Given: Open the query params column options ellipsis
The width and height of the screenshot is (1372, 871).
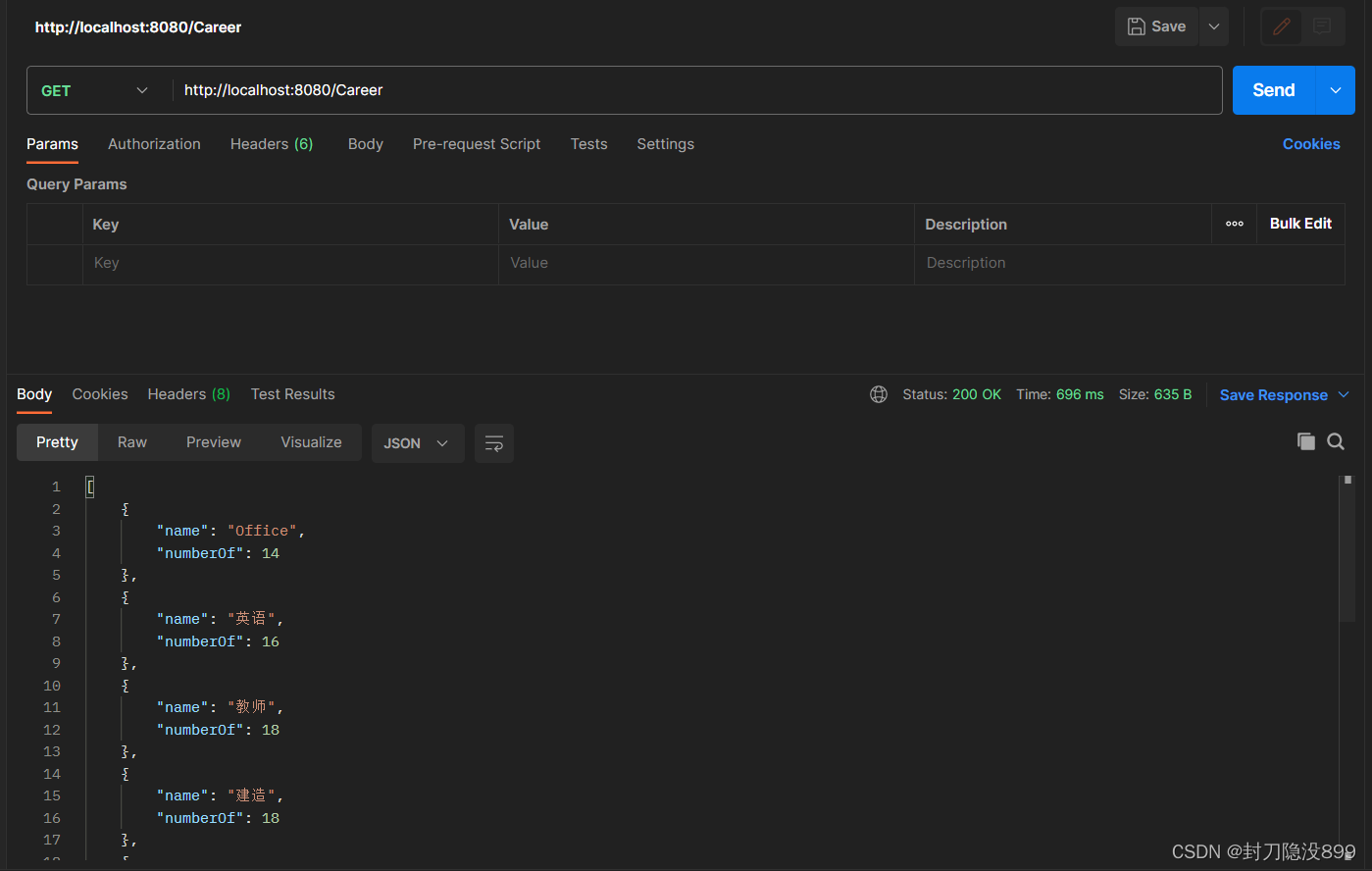Looking at the screenshot, I should (x=1235, y=224).
